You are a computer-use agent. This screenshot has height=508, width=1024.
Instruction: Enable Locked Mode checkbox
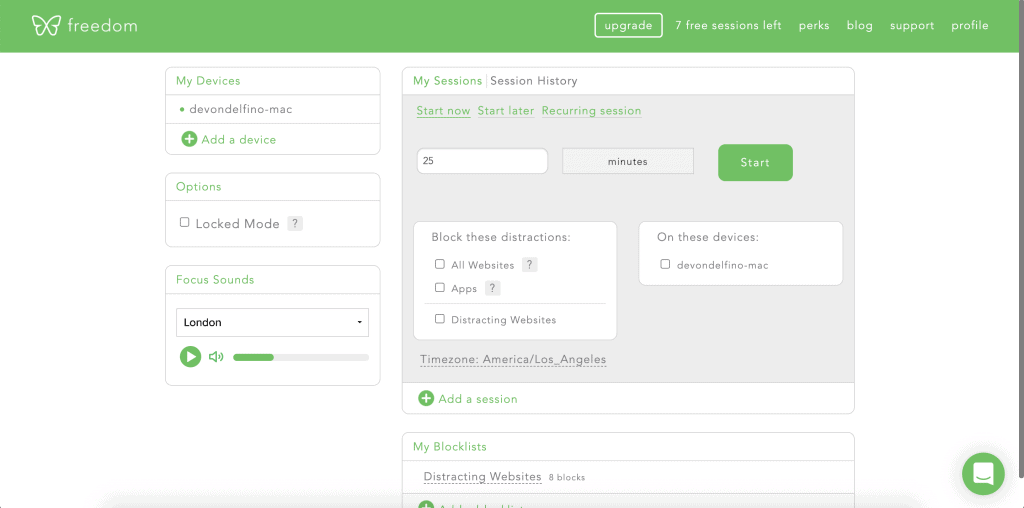(184, 223)
